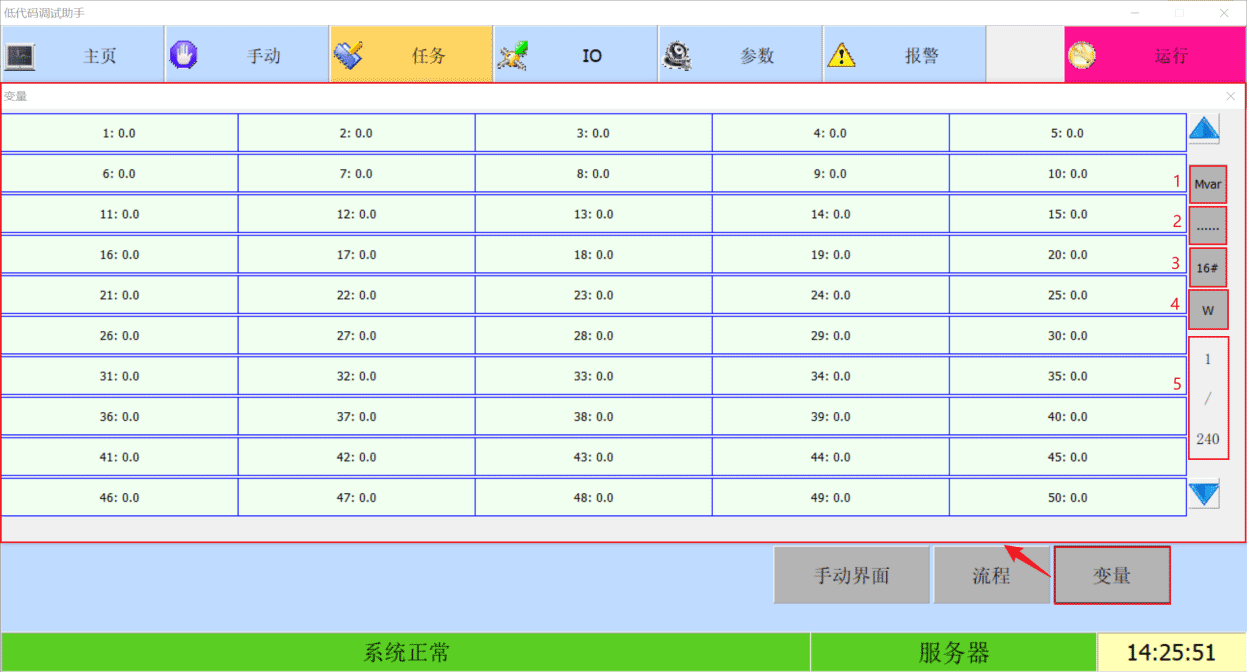The width and height of the screenshot is (1247, 672).
Task: Click the 运行 status icon
Action: tap(1081, 55)
